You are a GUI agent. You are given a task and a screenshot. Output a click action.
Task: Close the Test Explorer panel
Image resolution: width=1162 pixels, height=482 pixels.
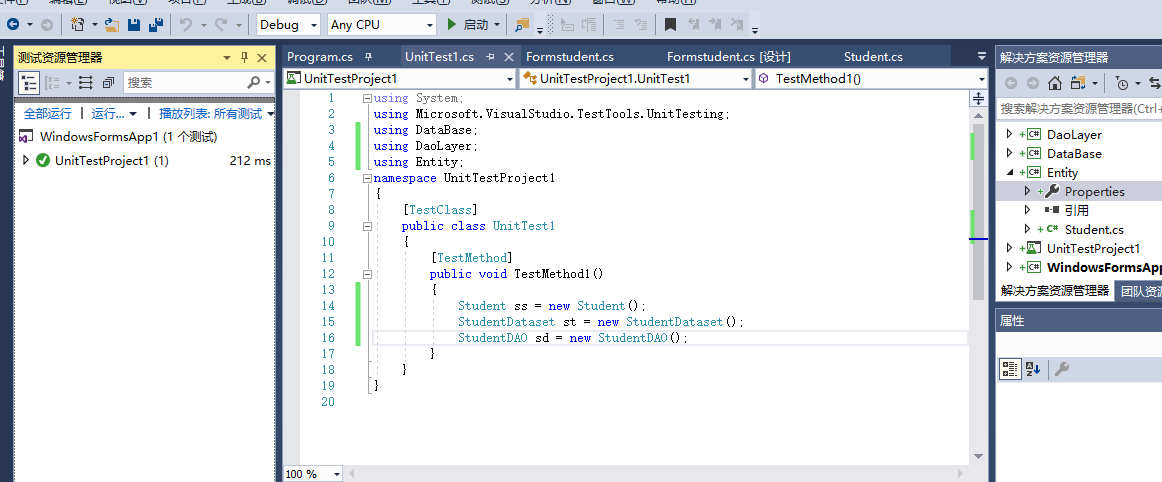click(262, 58)
